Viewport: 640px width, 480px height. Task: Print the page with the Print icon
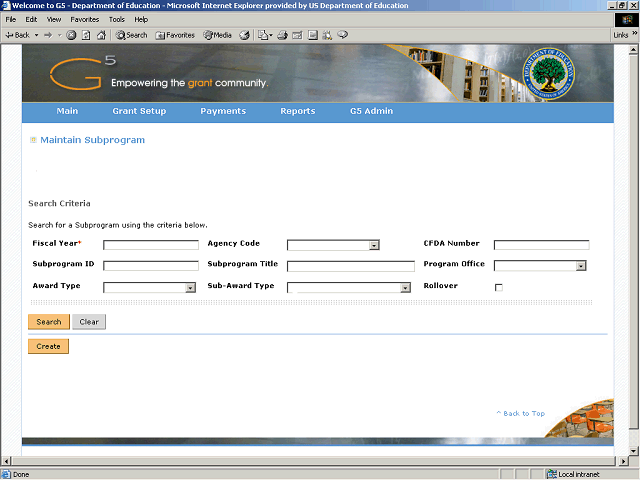click(x=282, y=35)
